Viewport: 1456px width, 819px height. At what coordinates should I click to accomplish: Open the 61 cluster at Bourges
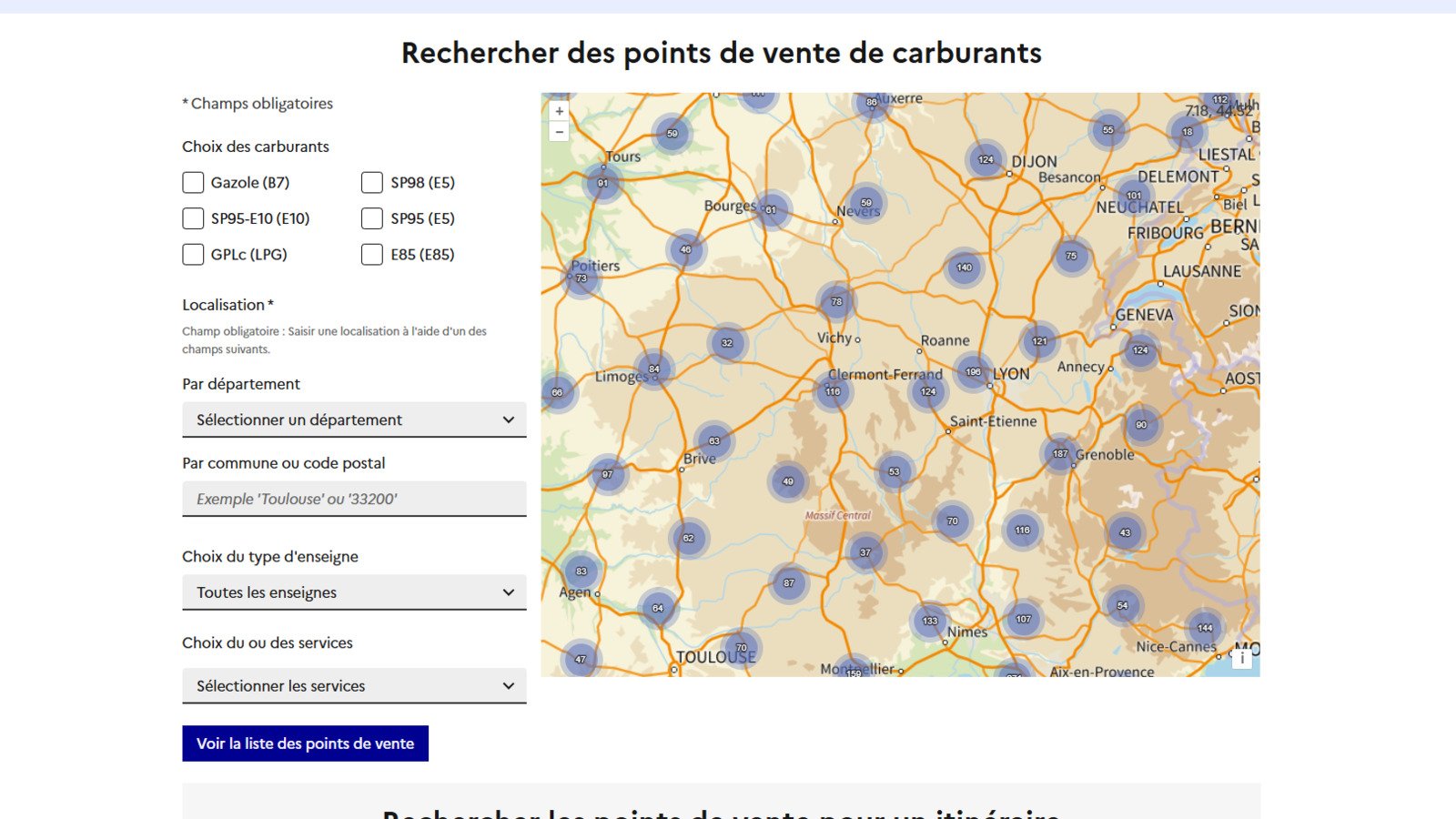pos(771,210)
